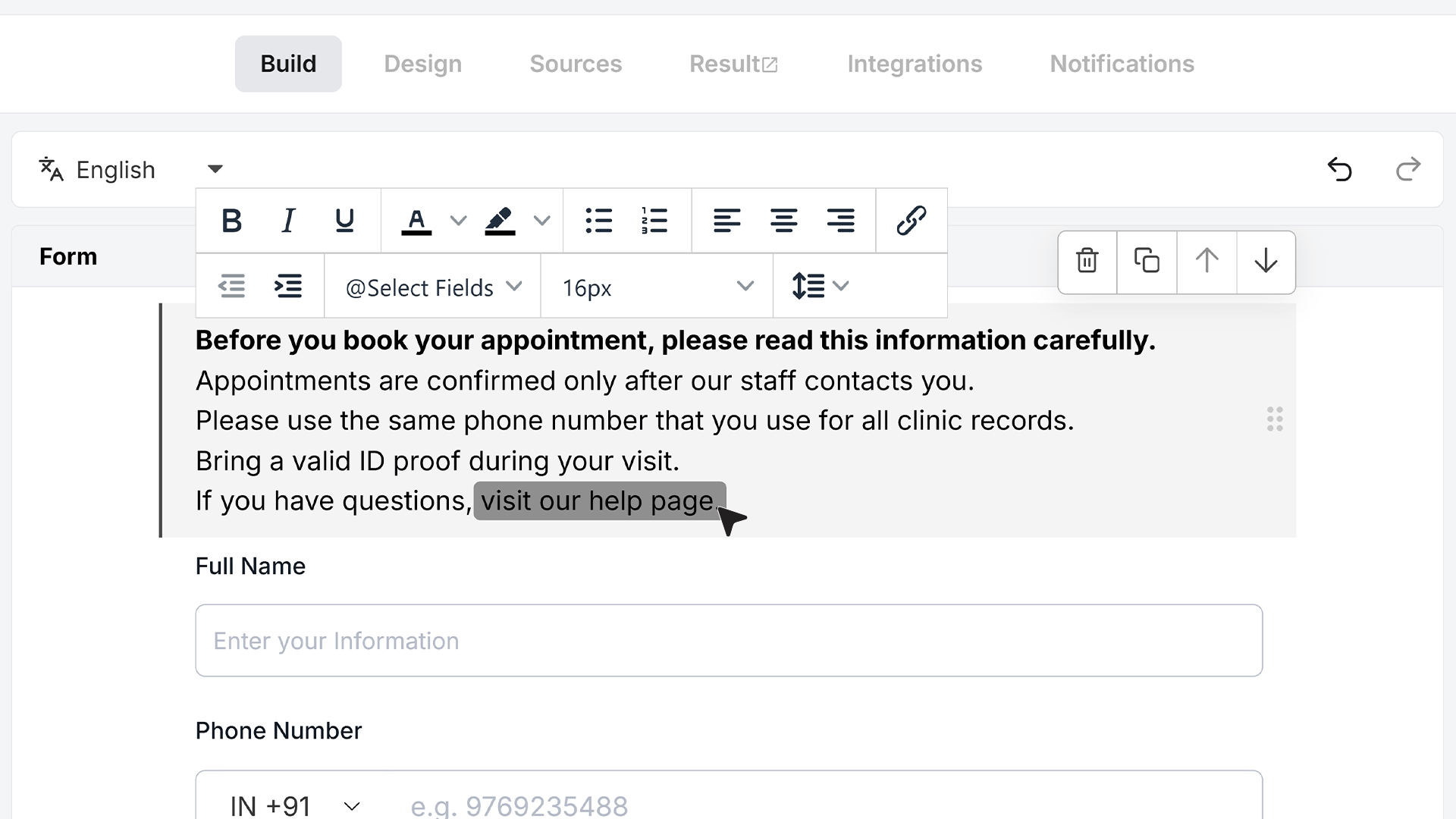Undo the last change
The image size is (1456, 819).
click(x=1340, y=169)
